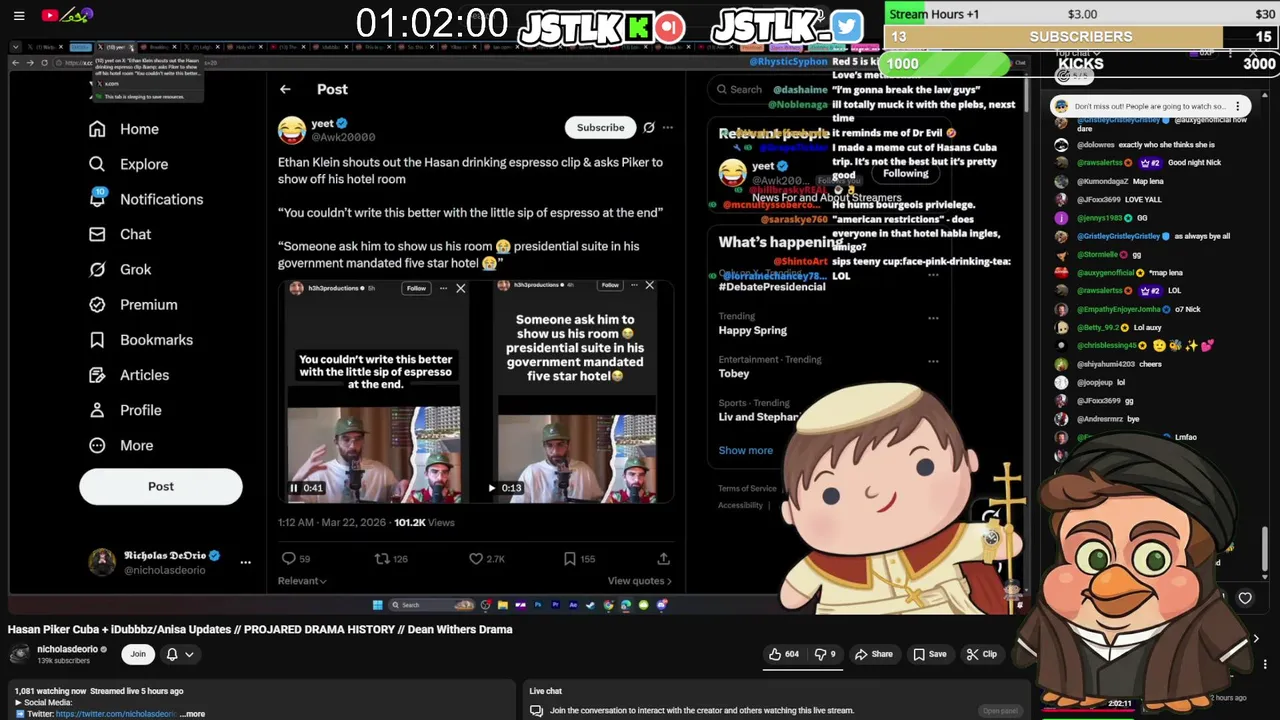Toggle Following button in Relevant people

coord(905,173)
